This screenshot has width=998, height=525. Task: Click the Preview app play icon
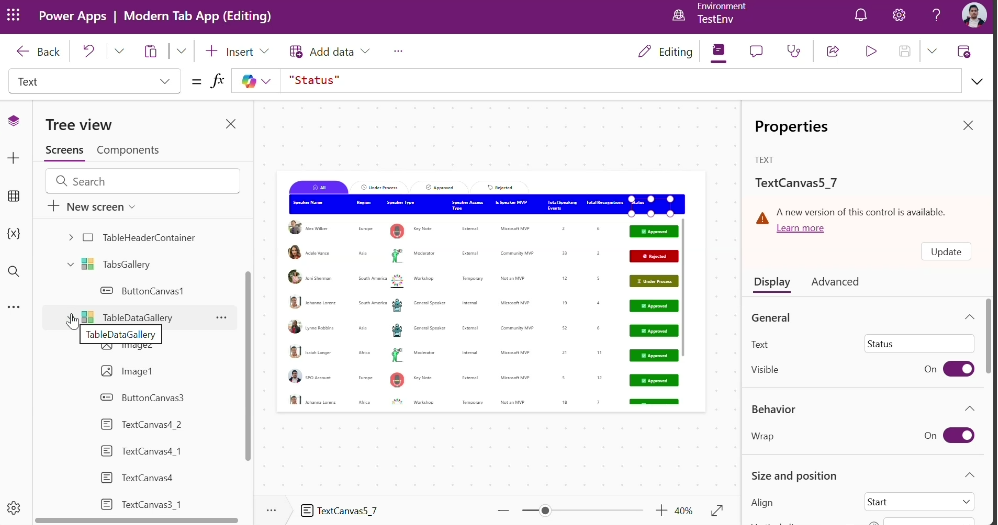point(871,52)
